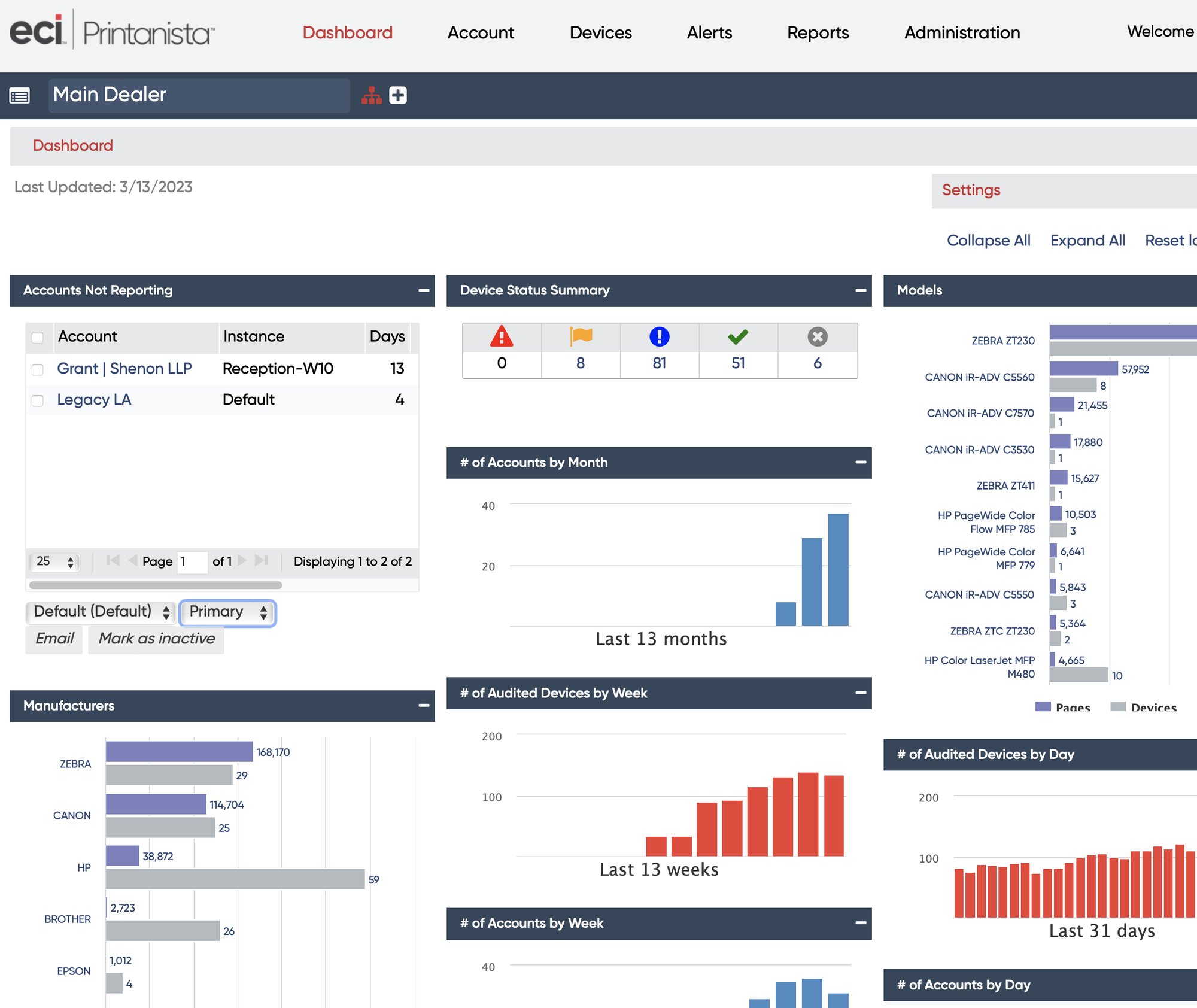Click the gray X status icon
The height and width of the screenshot is (1008, 1197).
point(817,336)
